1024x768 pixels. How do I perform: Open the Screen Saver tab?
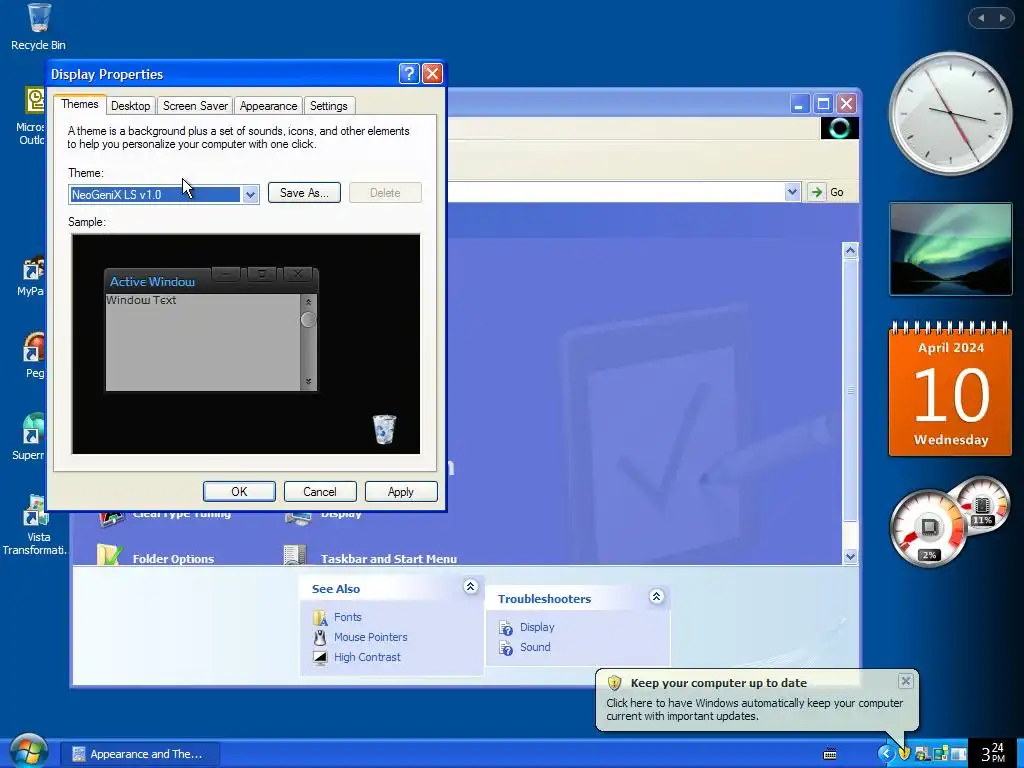pyautogui.click(x=195, y=106)
